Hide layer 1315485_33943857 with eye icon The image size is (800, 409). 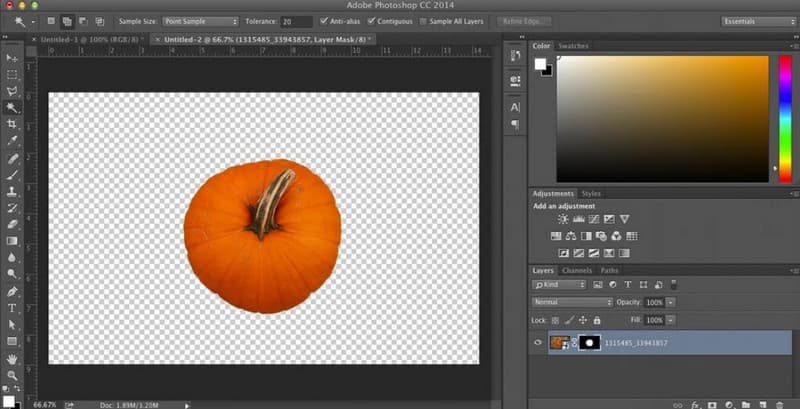pyautogui.click(x=538, y=342)
